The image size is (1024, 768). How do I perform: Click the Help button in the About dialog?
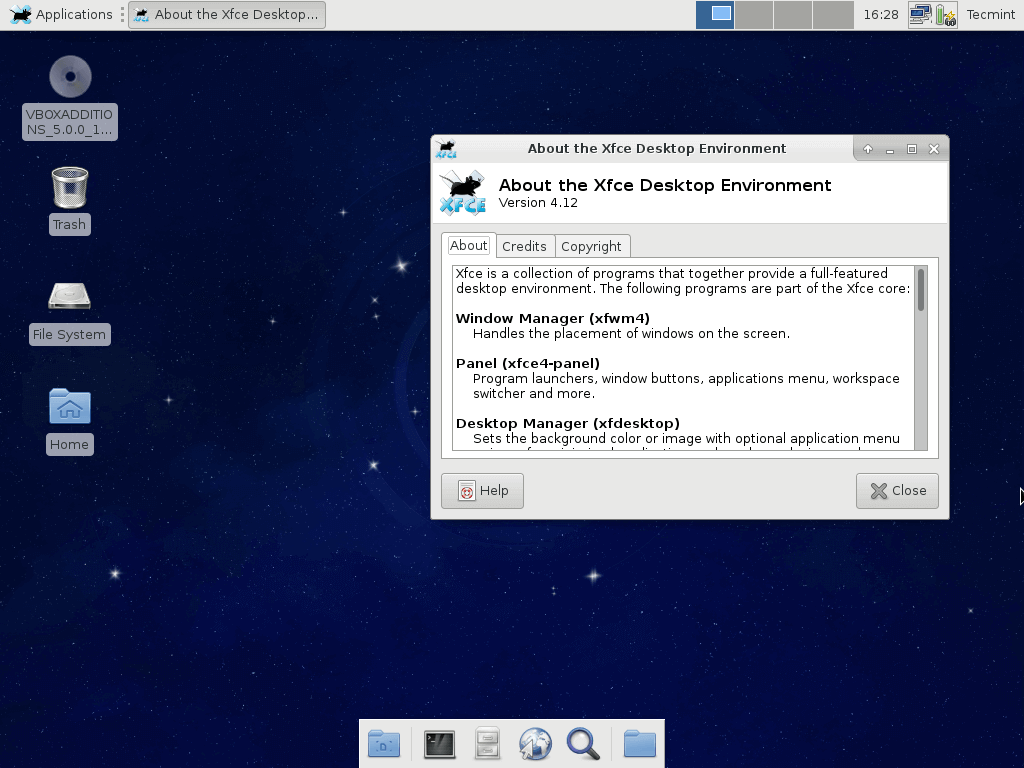point(482,491)
